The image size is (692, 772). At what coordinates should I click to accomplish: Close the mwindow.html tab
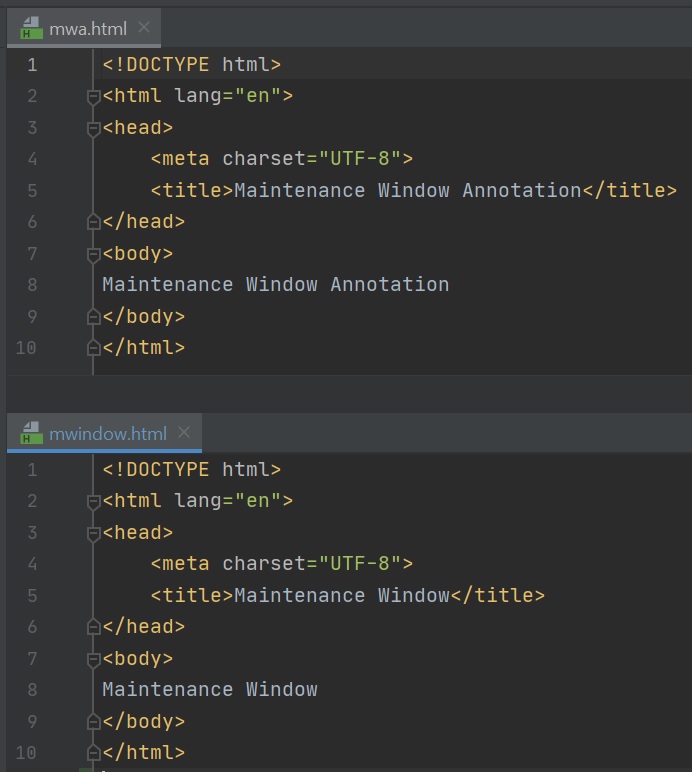click(183, 433)
